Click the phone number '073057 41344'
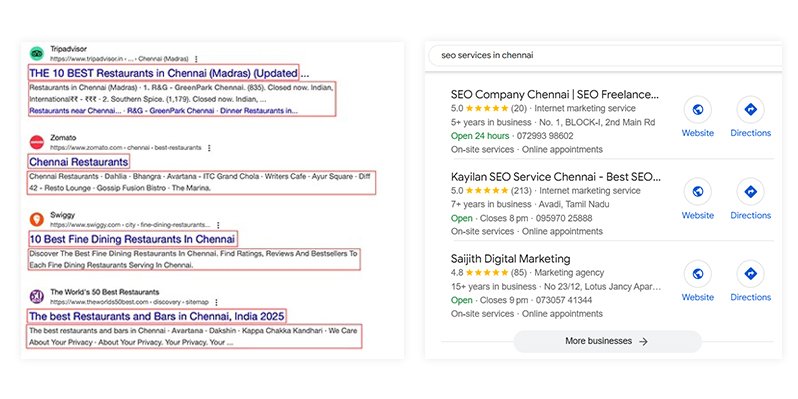The image size is (798, 399). coord(564,300)
